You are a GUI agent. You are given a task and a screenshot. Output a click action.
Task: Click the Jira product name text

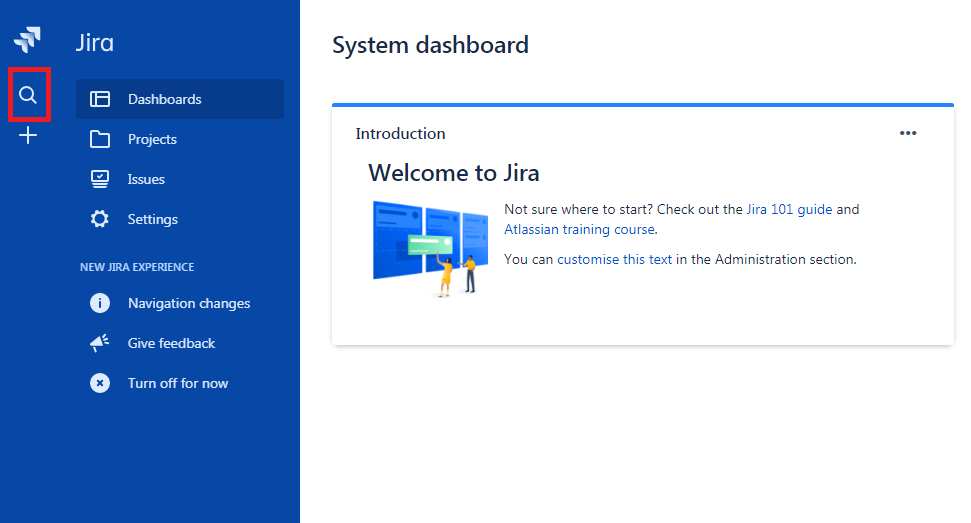click(x=95, y=43)
